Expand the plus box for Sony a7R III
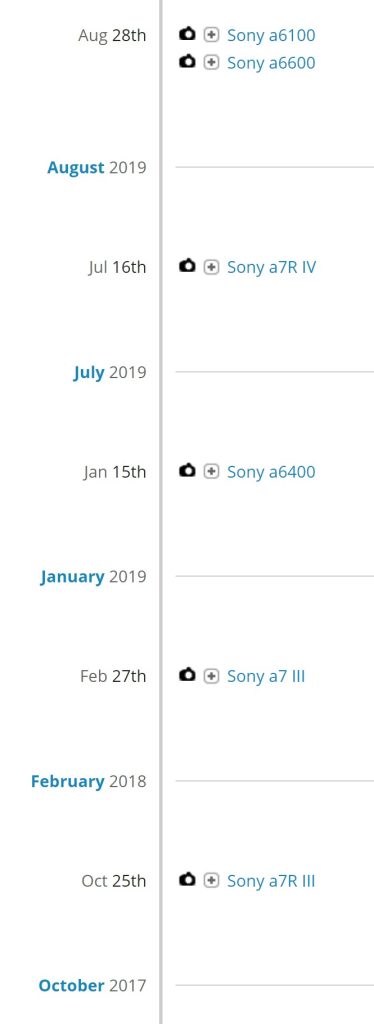The height and width of the screenshot is (1024, 374). click(x=211, y=881)
